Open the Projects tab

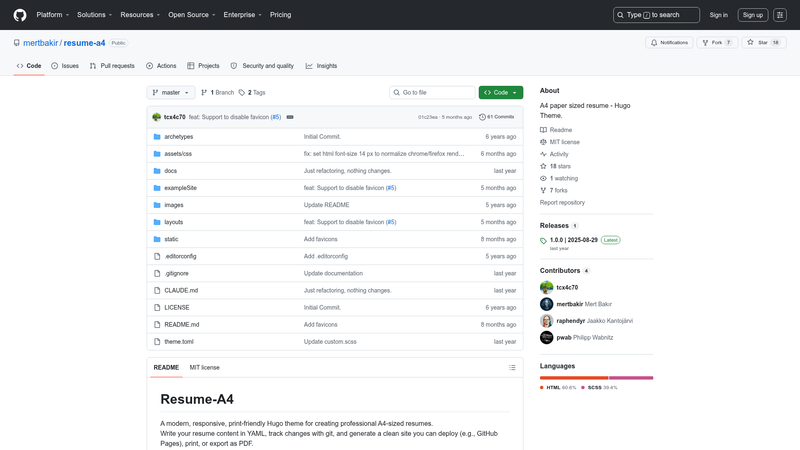(x=203, y=66)
